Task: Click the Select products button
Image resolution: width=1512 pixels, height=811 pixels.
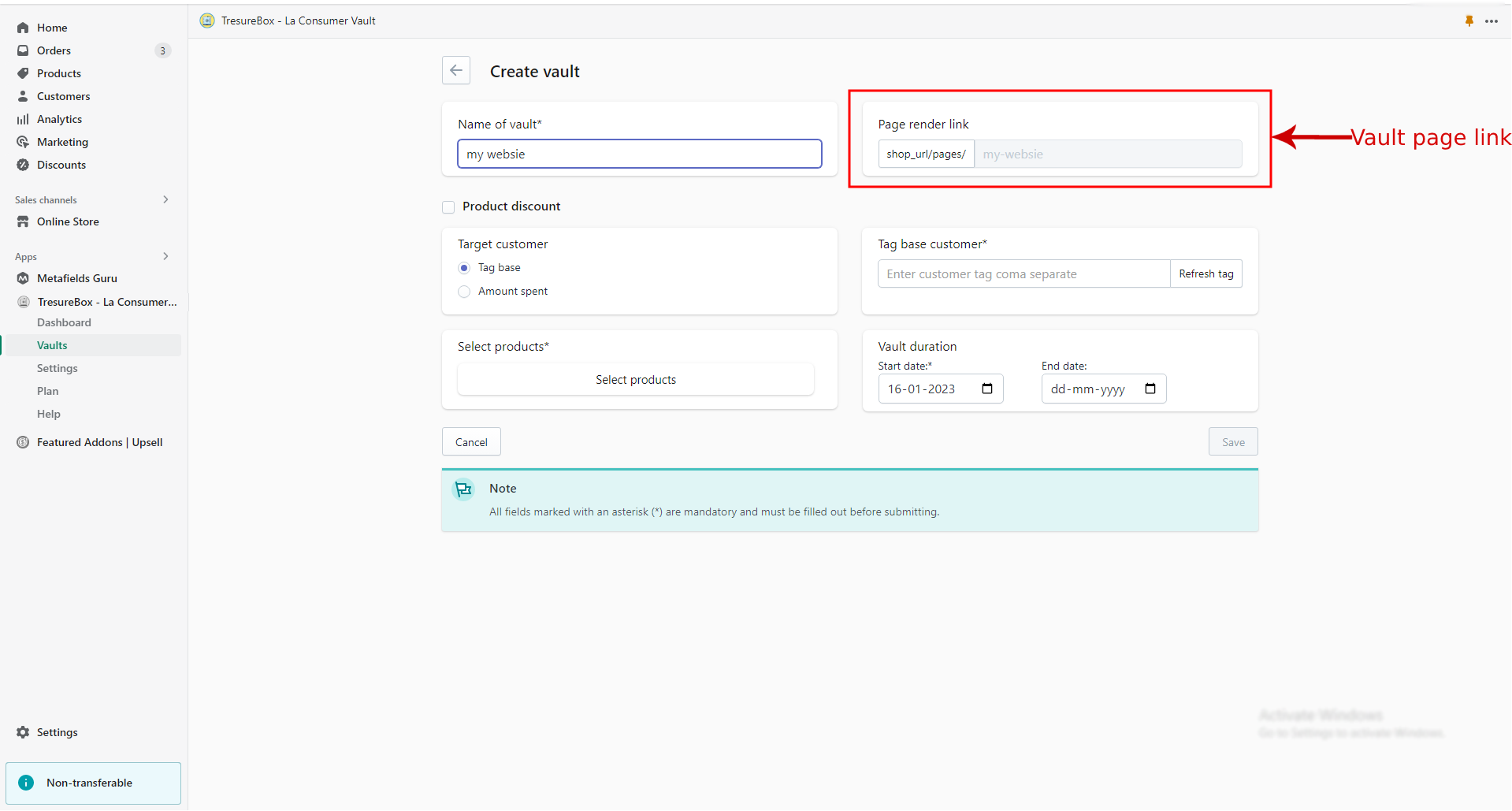Action: (635, 380)
